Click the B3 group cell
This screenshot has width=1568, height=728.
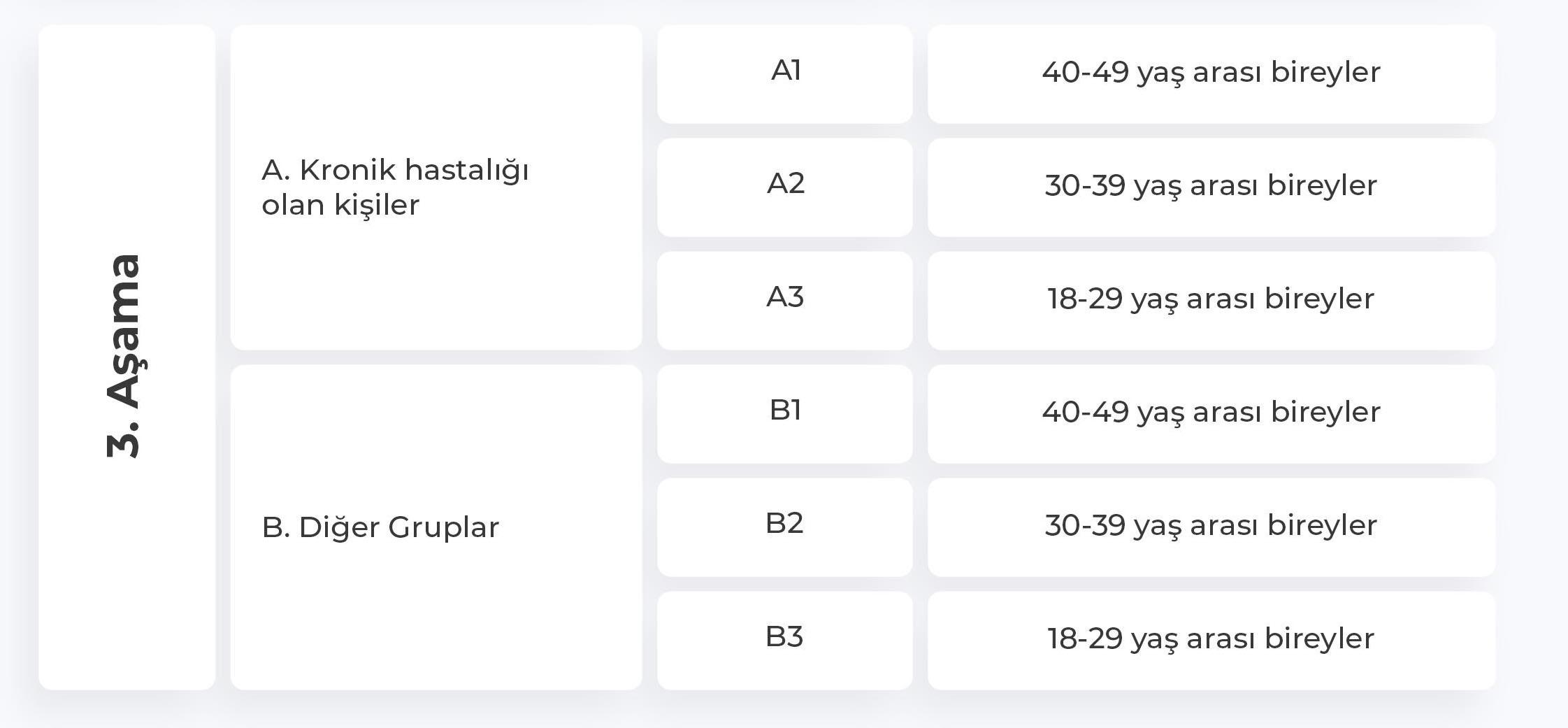click(785, 641)
